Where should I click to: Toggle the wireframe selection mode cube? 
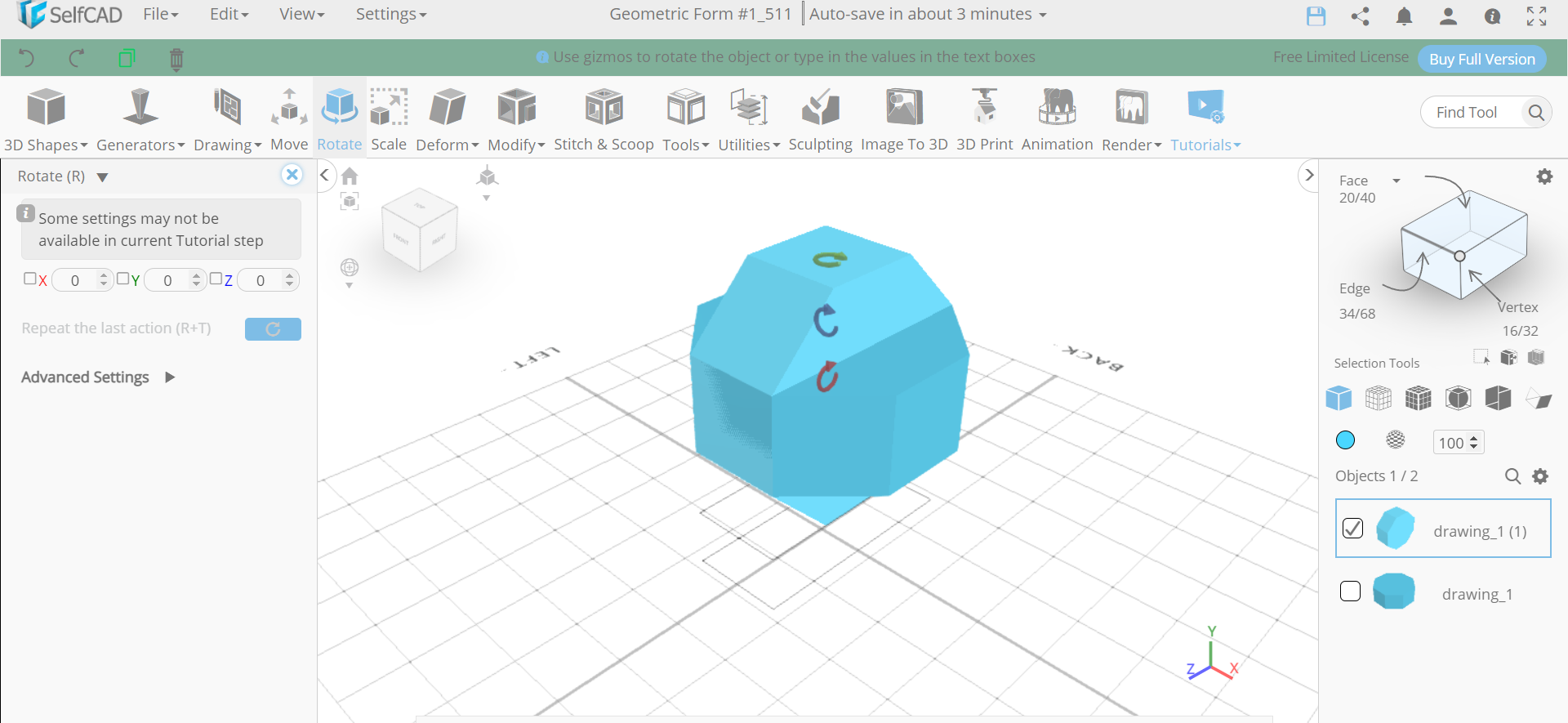click(1378, 398)
